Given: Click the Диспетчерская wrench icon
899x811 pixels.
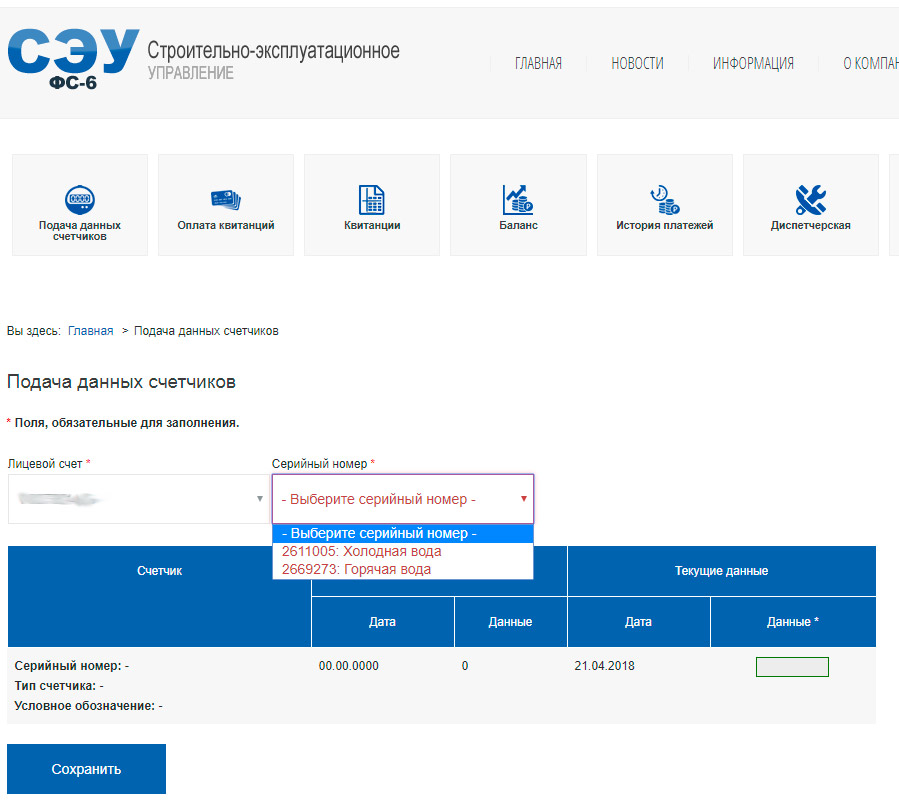Looking at the screenshot, I should coord(810,199).
